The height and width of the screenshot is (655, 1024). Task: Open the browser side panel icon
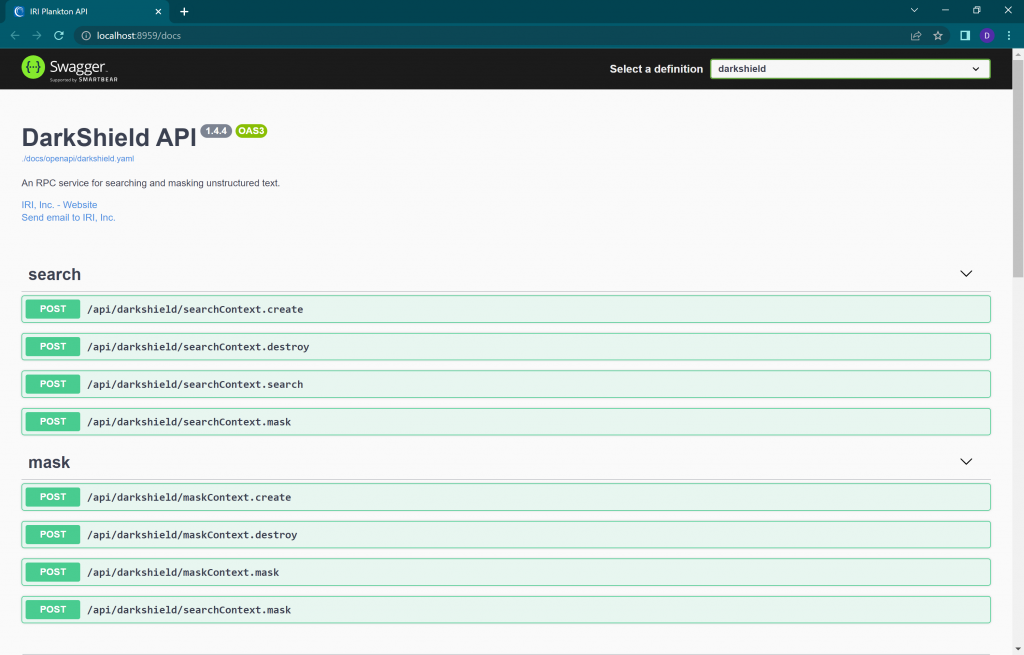point(963,34)
